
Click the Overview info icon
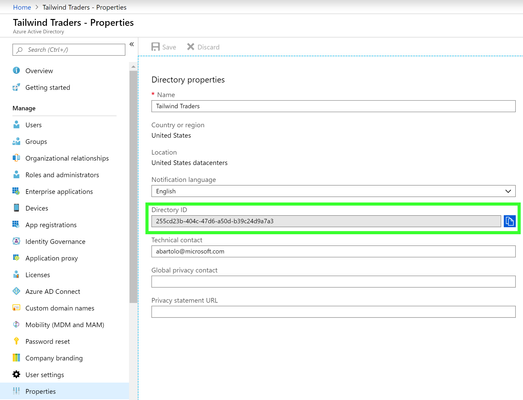16,70
